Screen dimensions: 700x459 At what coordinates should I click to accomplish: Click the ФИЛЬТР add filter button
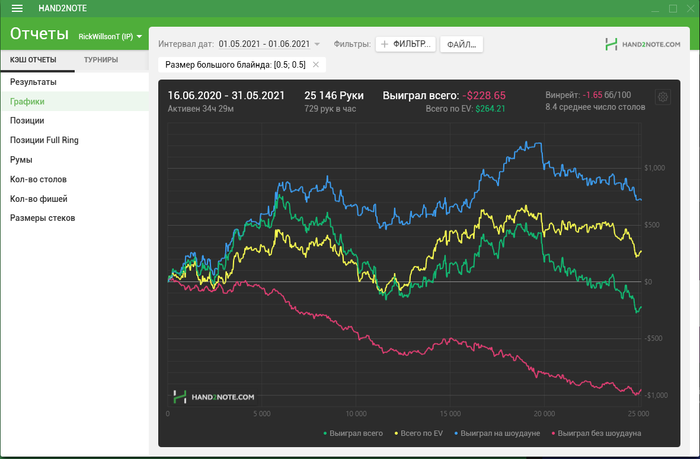[405, 44]
